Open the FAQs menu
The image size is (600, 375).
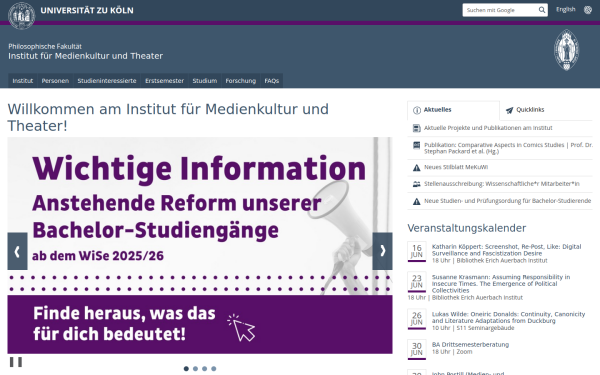coord(272,81)
